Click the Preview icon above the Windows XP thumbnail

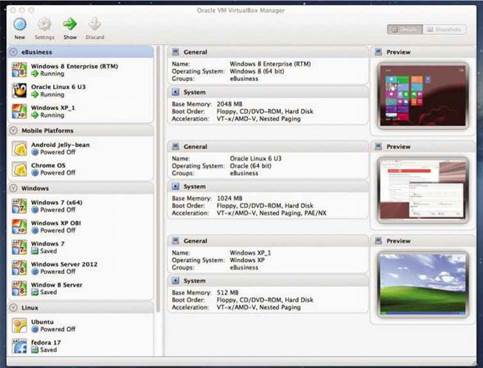click(x=378, y=241)
